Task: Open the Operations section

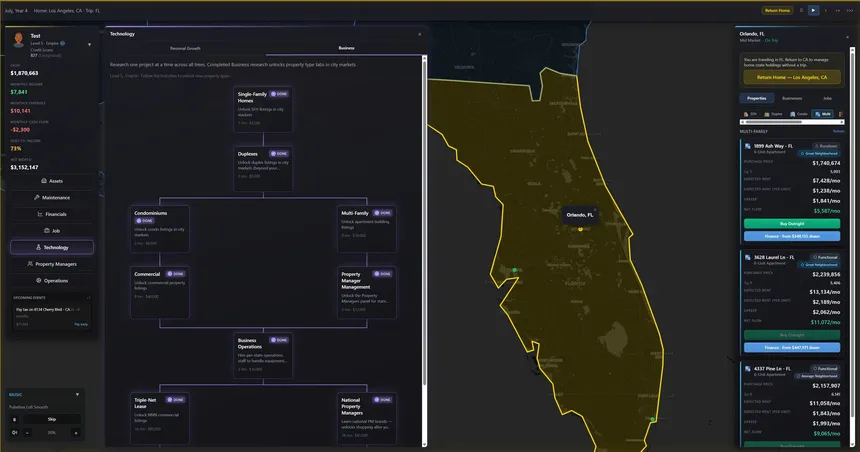Action: [x=52, y=280]
